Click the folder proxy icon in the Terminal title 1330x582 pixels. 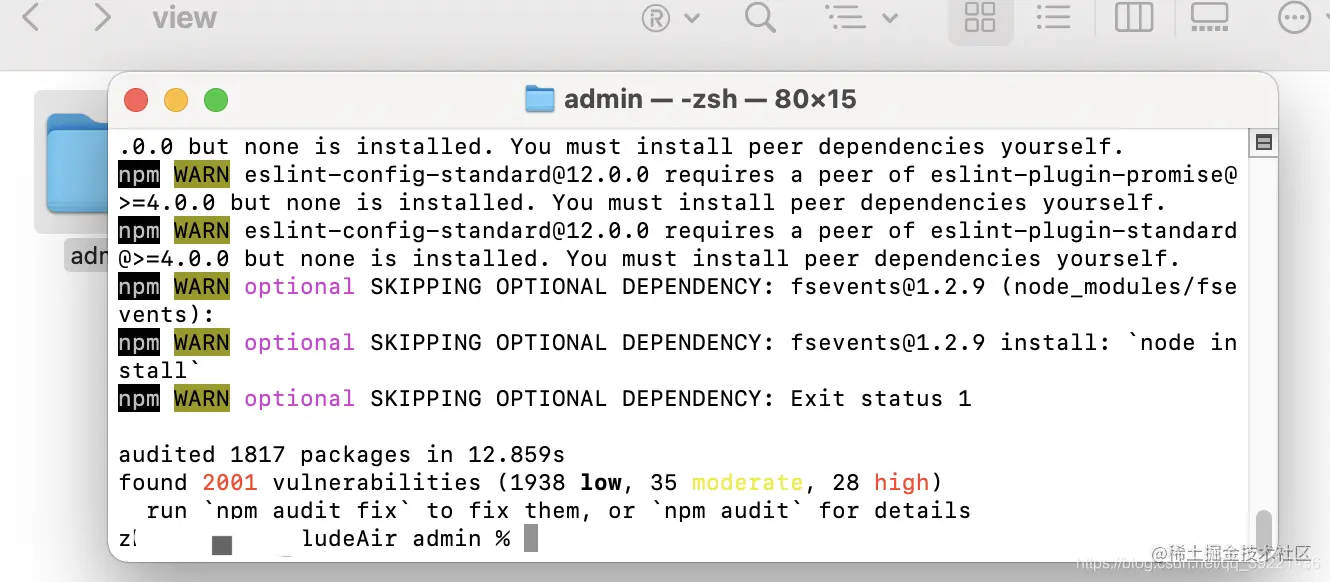(540, 99)
